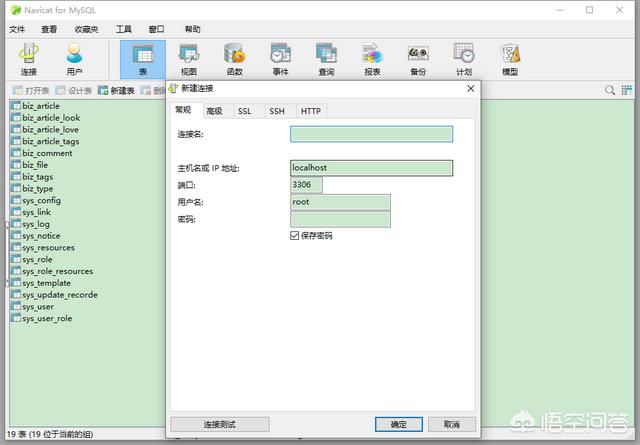The image size is (640, 445).
Task: Select table biz_type
Action: [32, 189]
